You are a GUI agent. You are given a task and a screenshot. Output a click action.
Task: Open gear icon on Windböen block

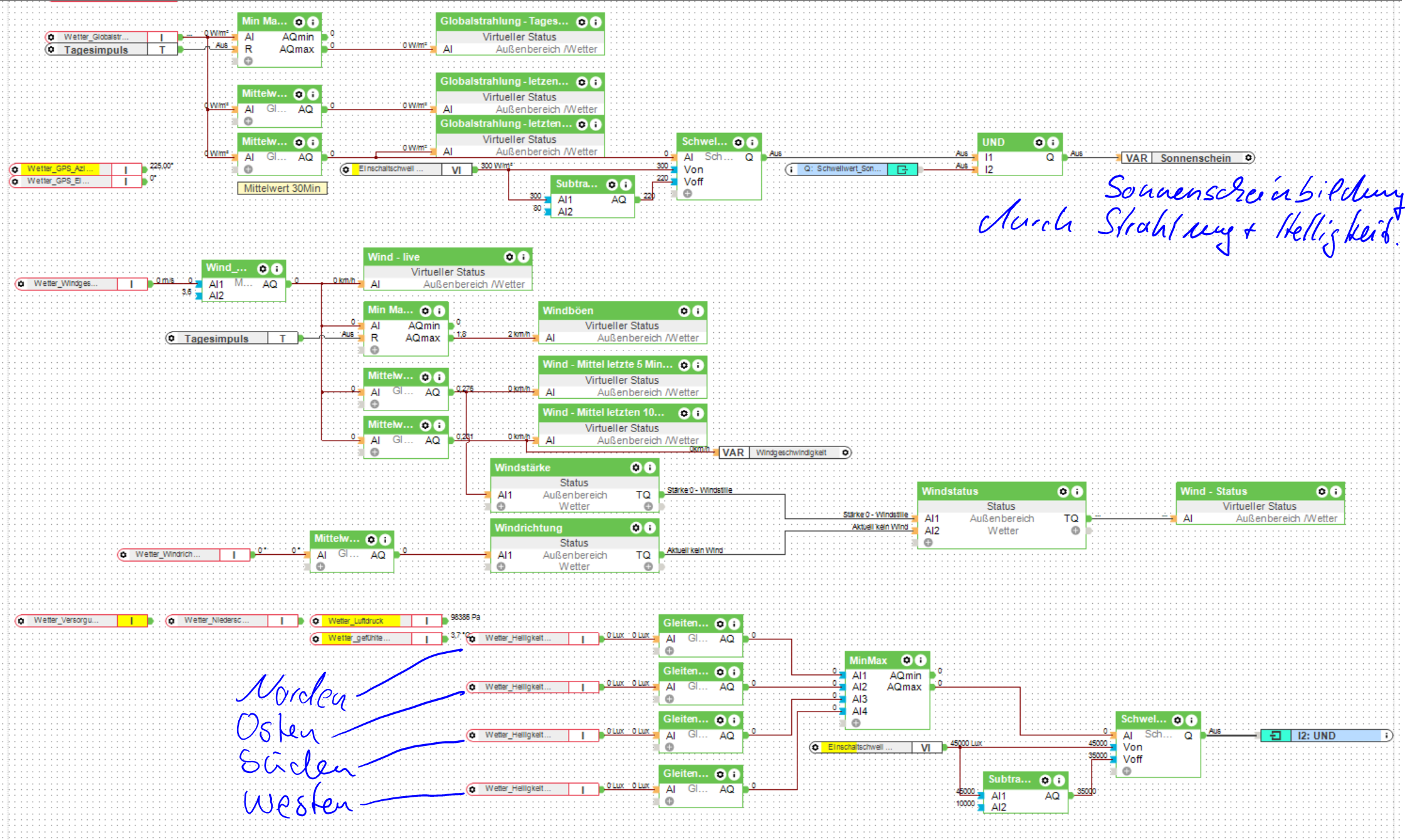[x=684, y=311]
